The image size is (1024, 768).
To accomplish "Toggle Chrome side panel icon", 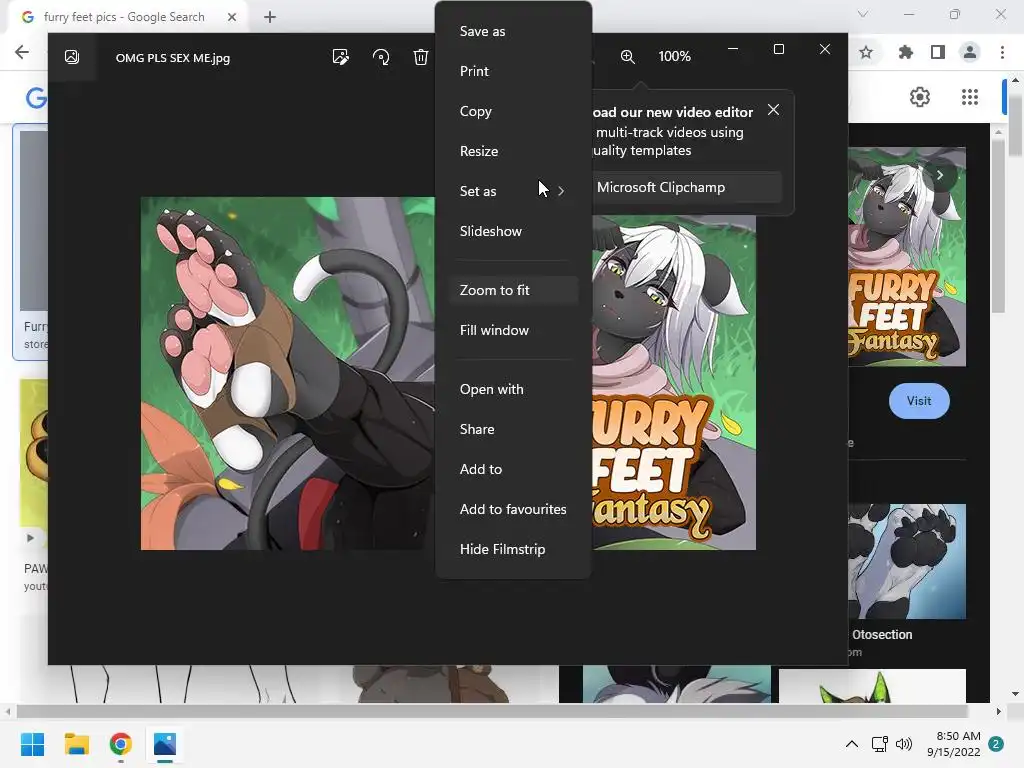I will point(938,52).
